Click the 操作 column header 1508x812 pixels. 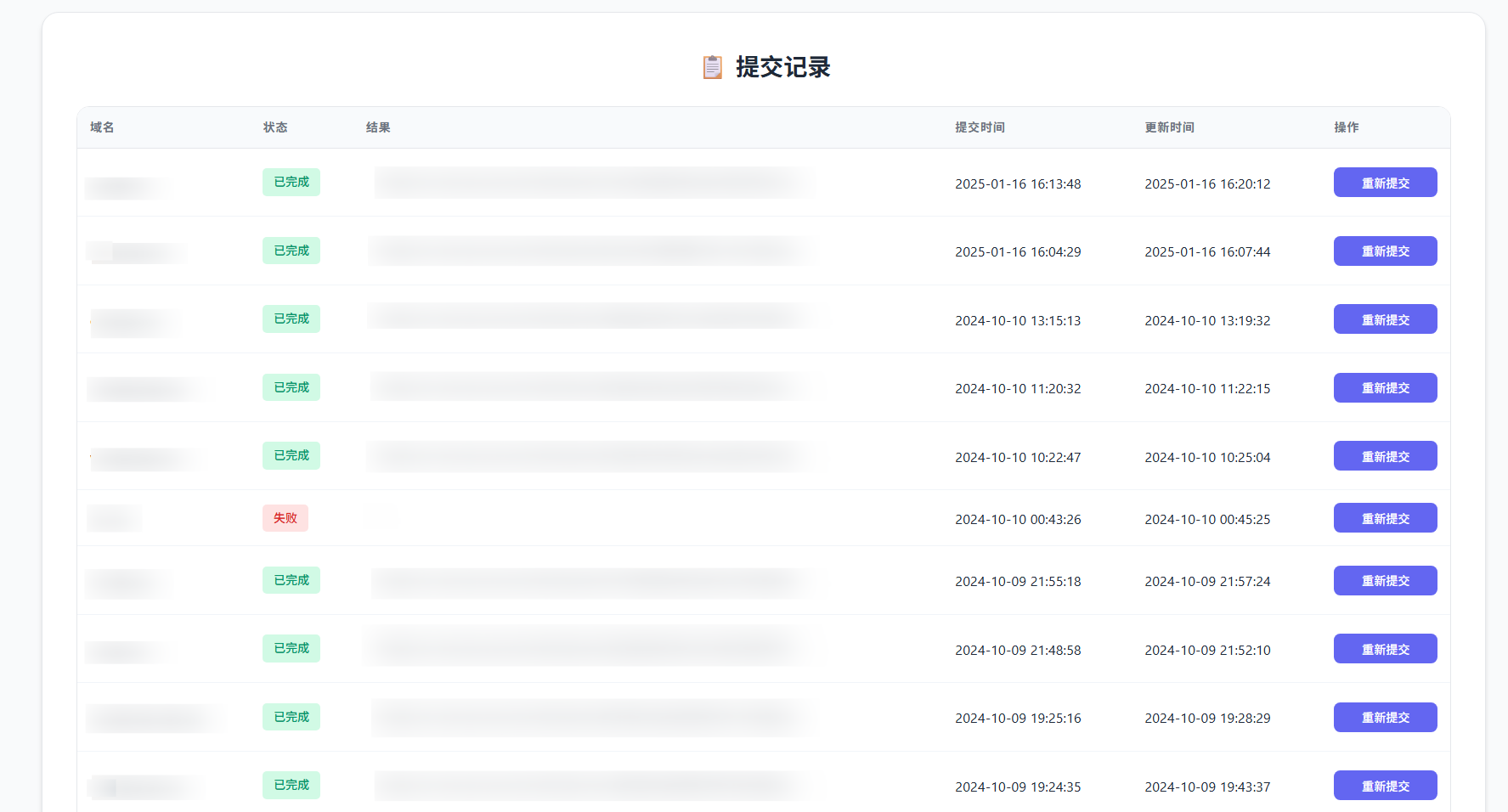(x=1346, y=127)
